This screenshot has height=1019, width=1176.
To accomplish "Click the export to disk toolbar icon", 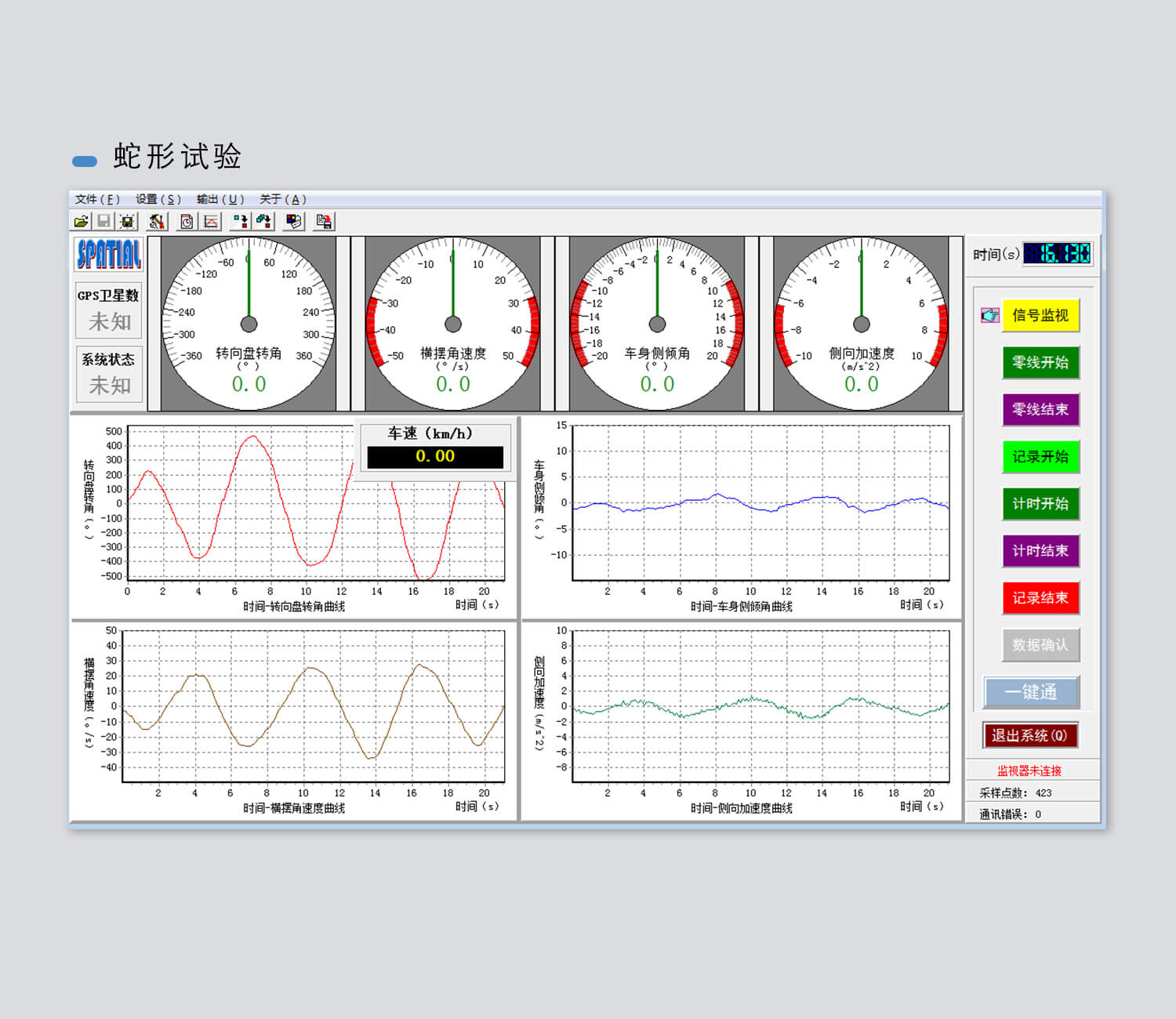I will (x=324, y=222).
